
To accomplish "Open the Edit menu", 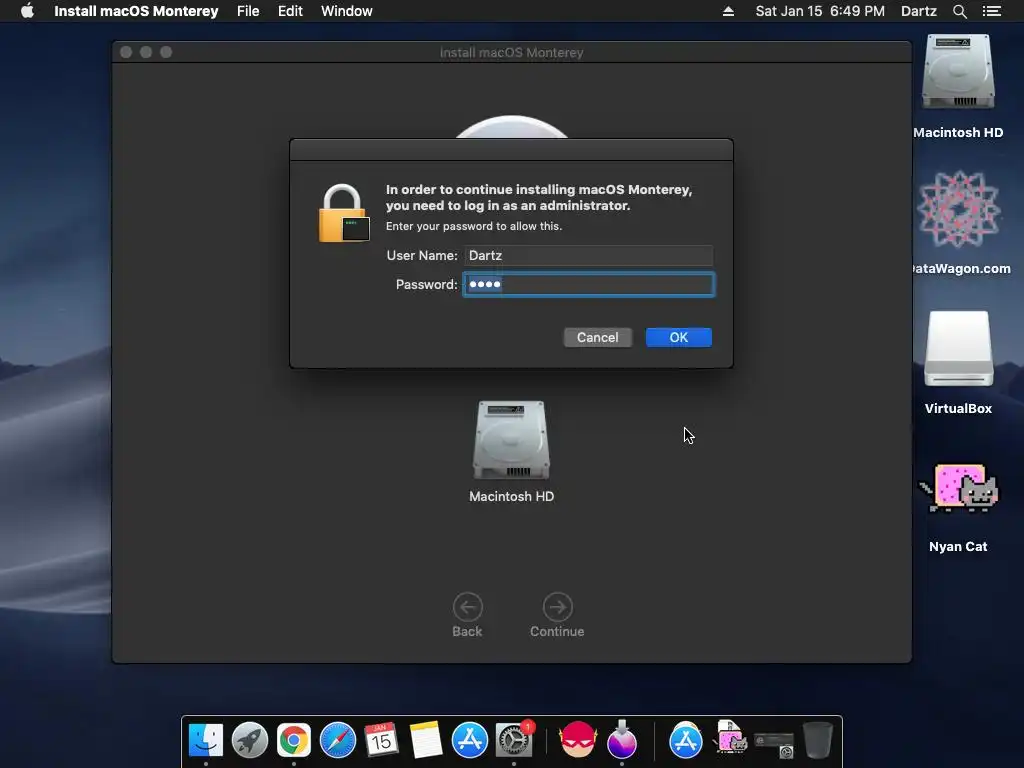I will (x=290, y=11).
